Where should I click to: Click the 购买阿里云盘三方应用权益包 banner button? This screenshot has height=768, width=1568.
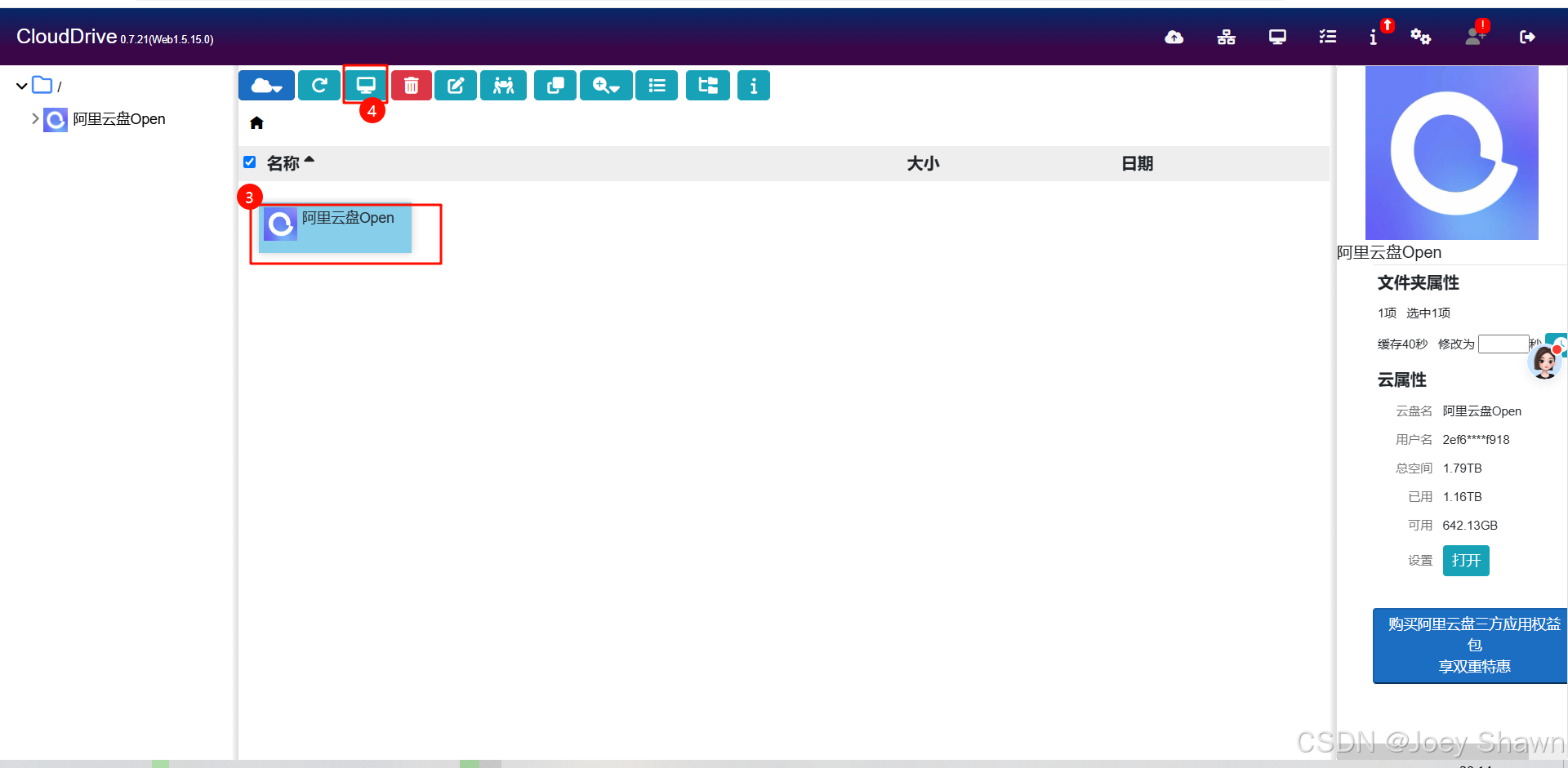(x=1470, y=646)
